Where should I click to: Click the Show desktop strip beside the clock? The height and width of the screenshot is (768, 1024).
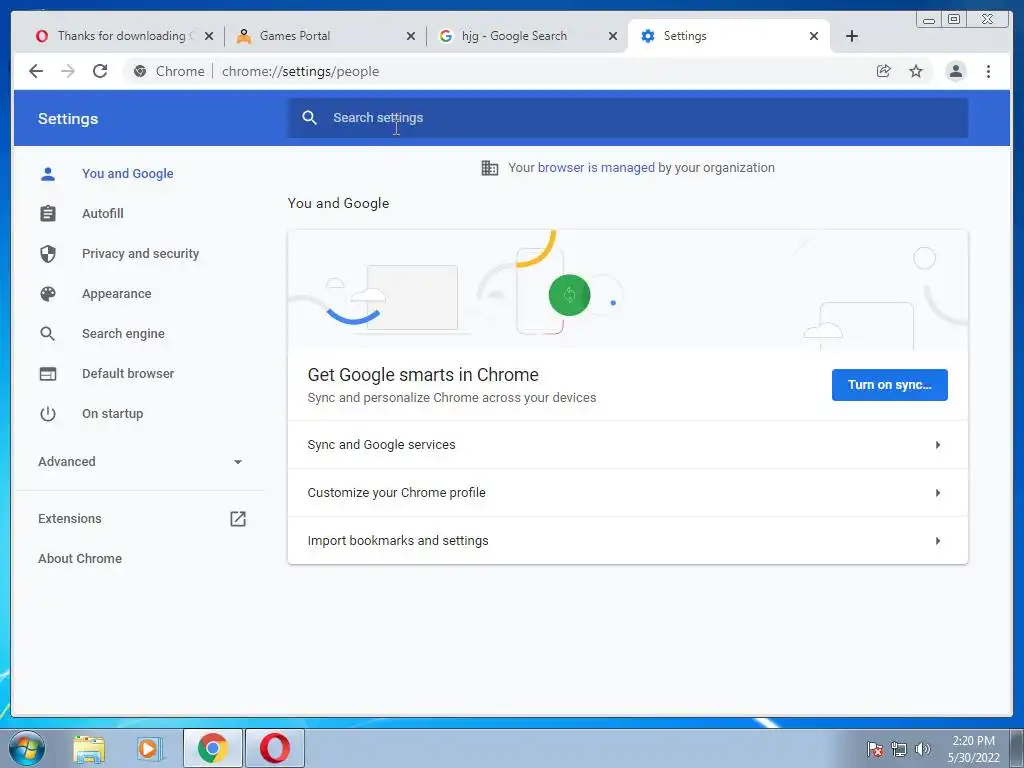click(x=1017, y=748)
